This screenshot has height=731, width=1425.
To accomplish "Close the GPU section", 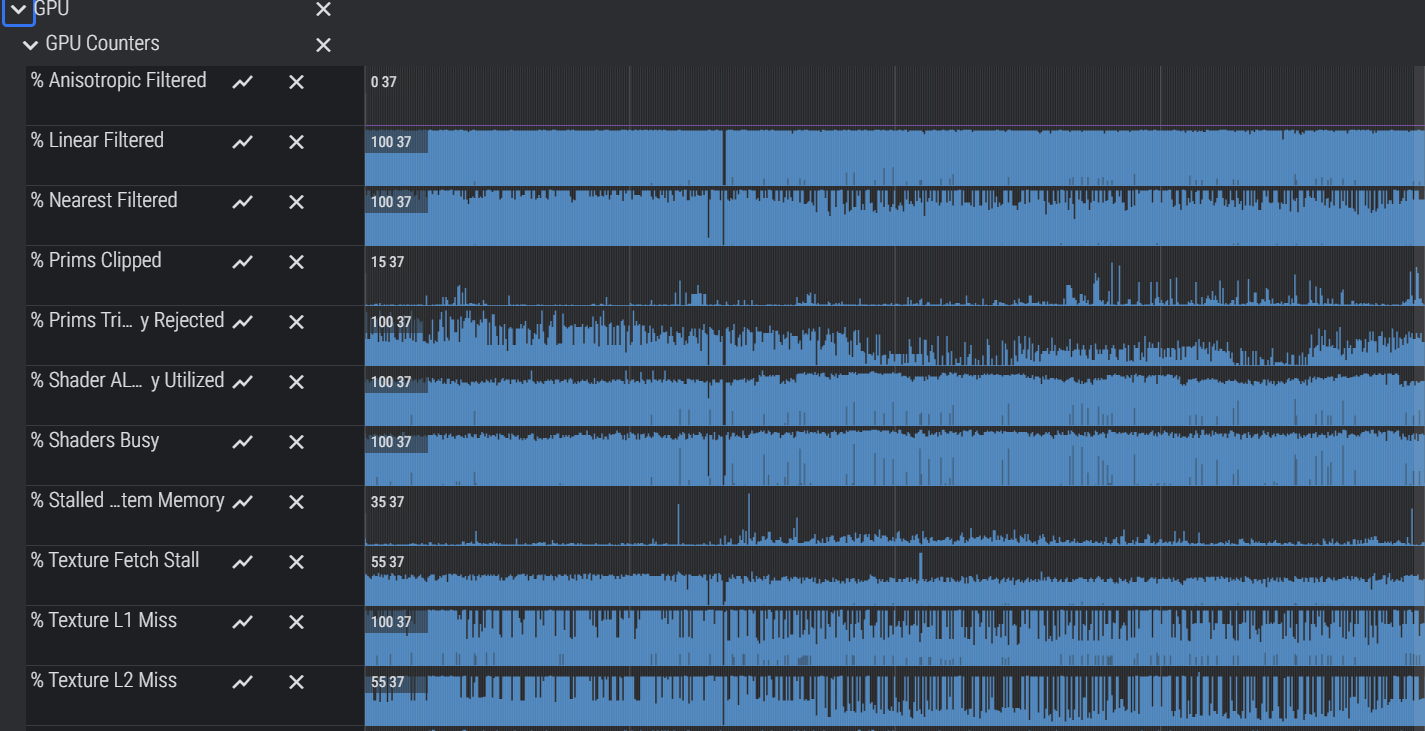I will pos(323,9).
